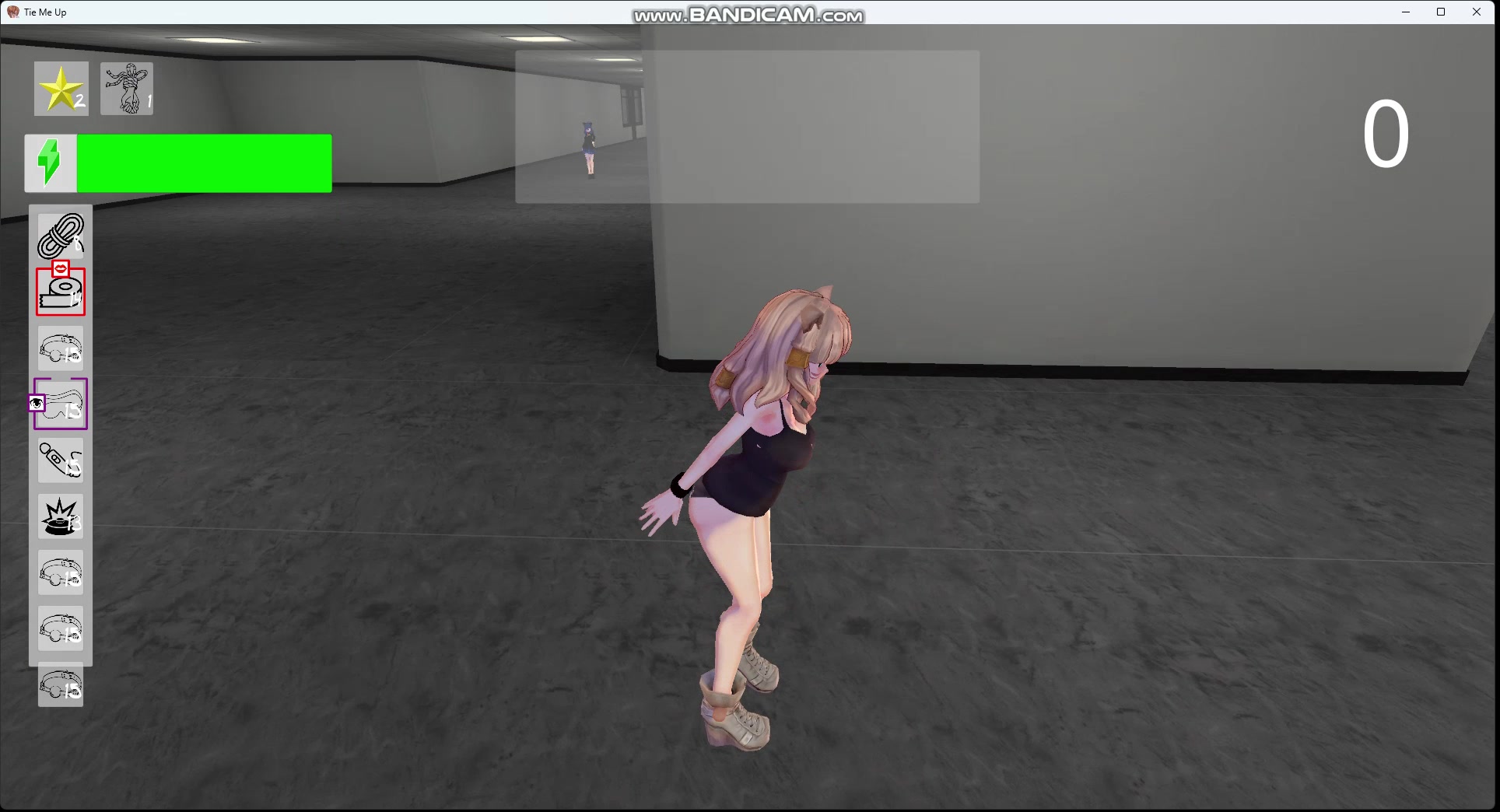Close the Tie Me Up window
Screen dimensions: 1500x812
(1477, 12)
